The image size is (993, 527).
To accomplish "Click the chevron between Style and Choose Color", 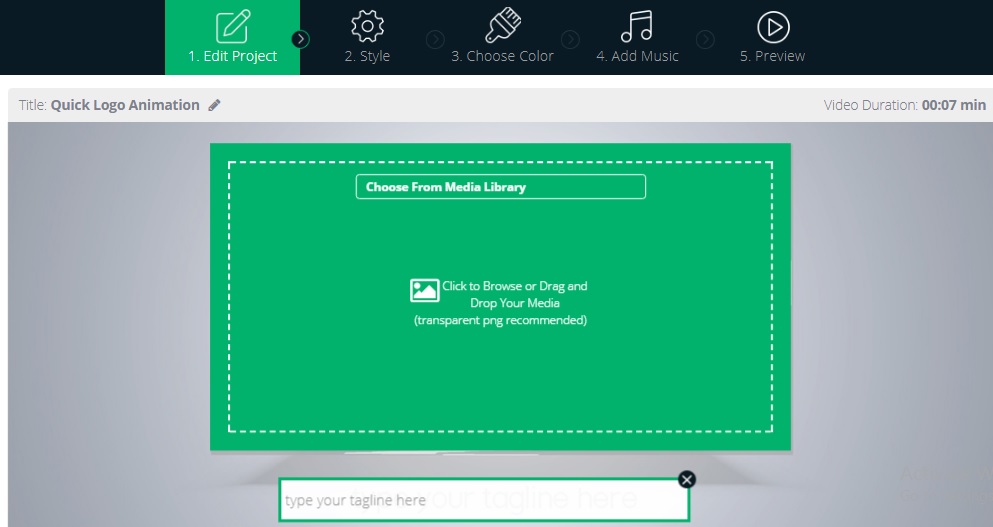I will pyautogui.click(x=435, y=39).
